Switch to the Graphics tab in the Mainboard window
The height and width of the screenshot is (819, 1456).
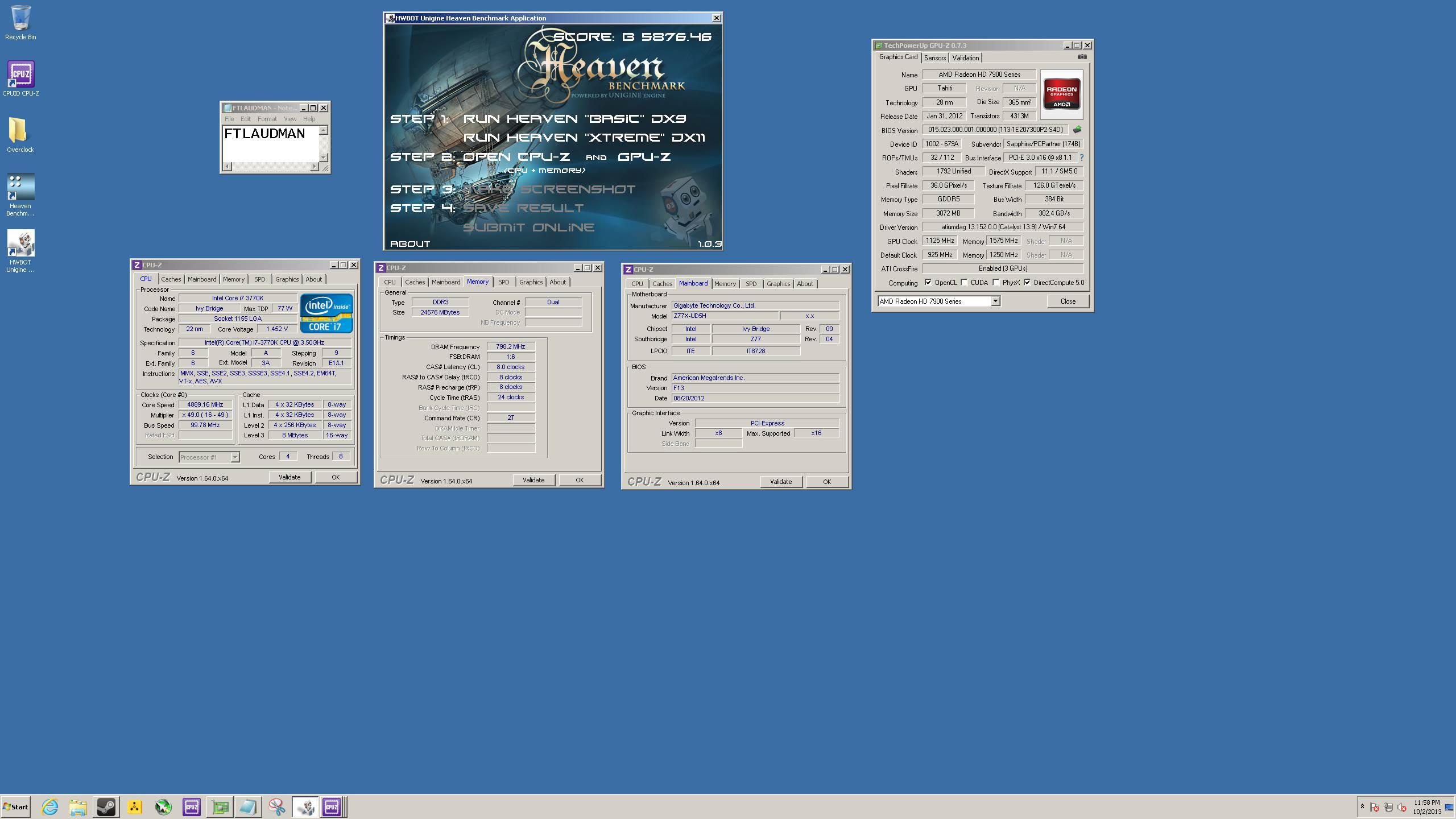tap(778, 284)
